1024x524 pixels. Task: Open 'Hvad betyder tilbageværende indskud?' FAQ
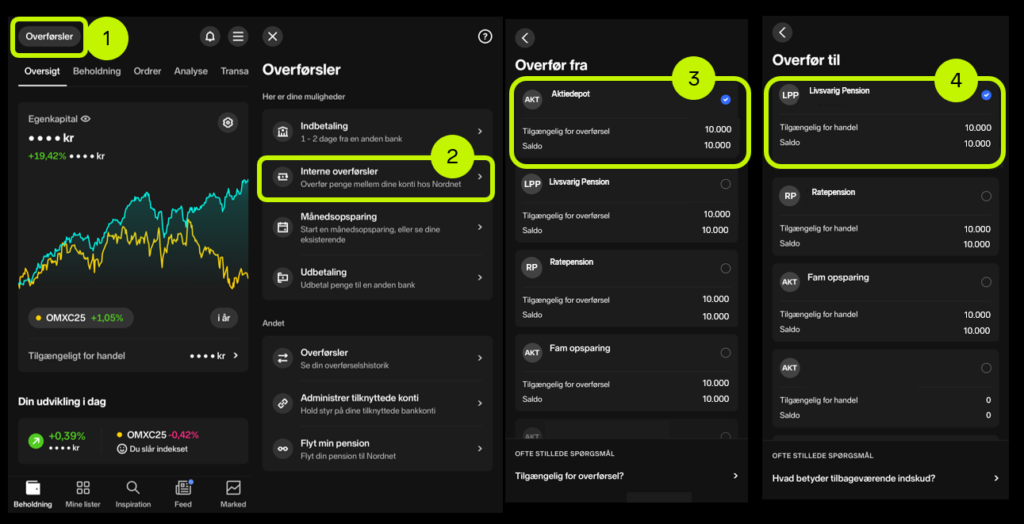coord(886,478)
